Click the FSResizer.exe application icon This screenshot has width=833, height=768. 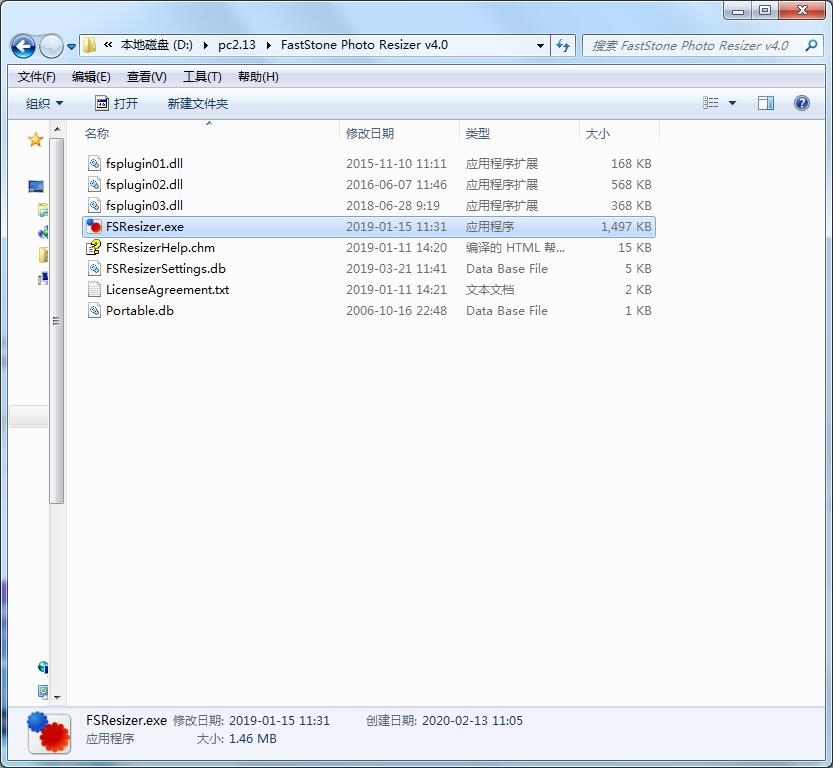pos(94,226)
